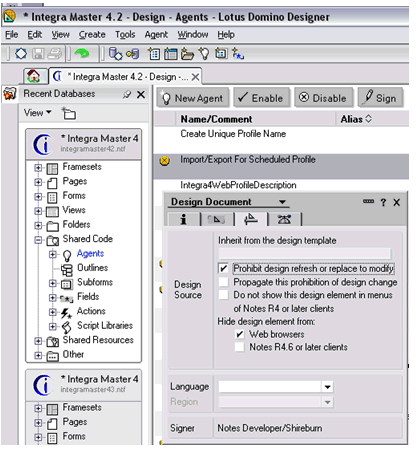The width and height of the screenshot is (416, 450).
Task: Click the lightbulb agent toolbar icon
Action: click(x=204, y=54)
